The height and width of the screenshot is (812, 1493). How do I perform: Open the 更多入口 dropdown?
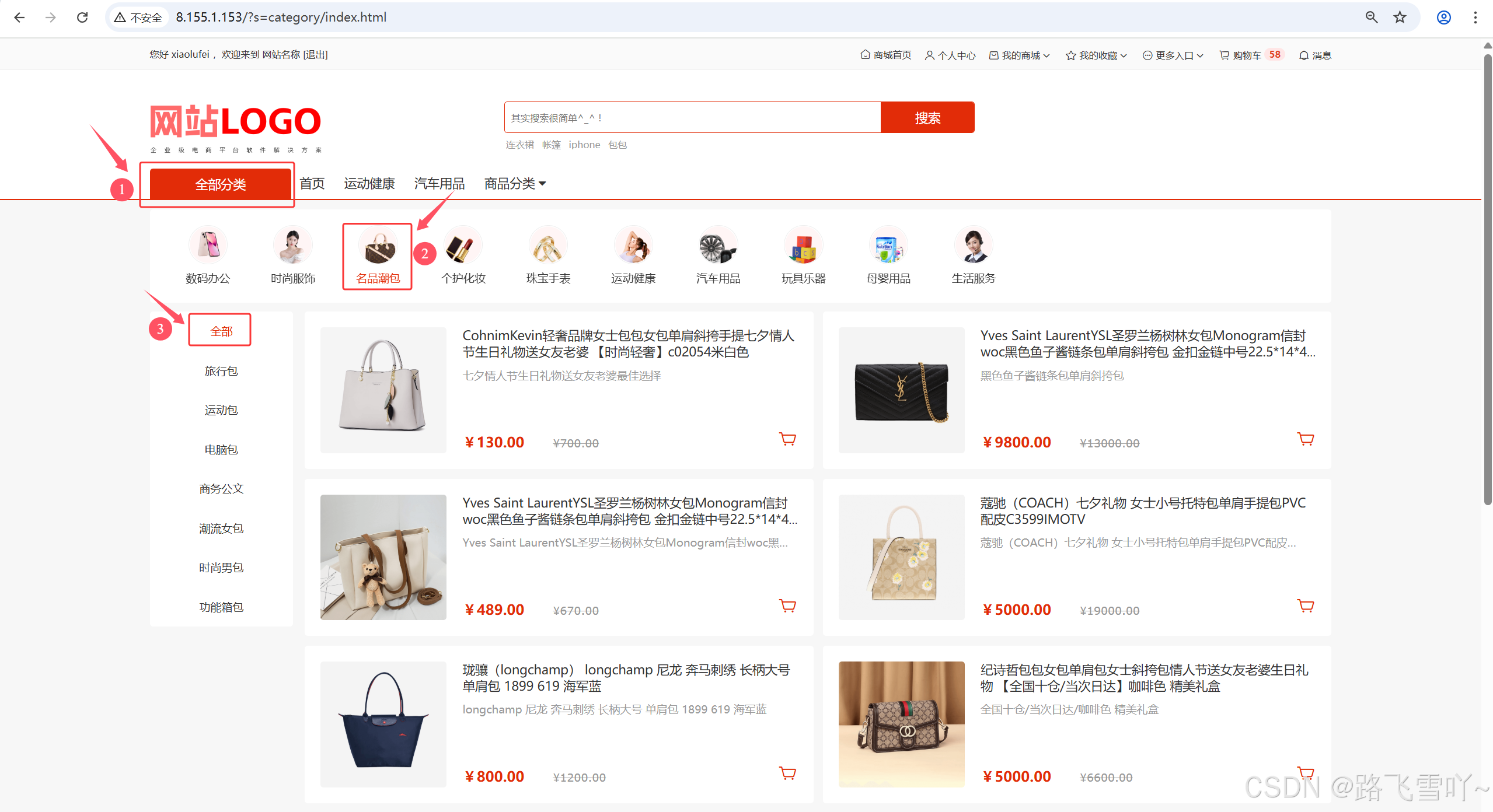pos(1173,55)
